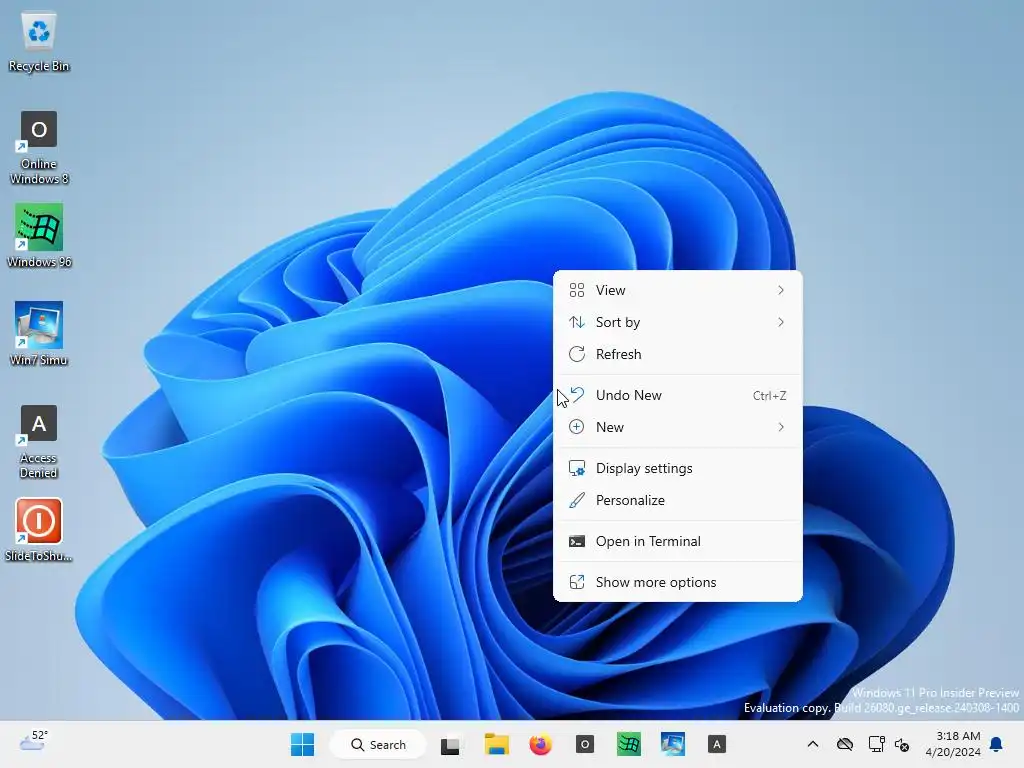
Task: Open the Access Denied taskbar icon
Action: [716, 744]
